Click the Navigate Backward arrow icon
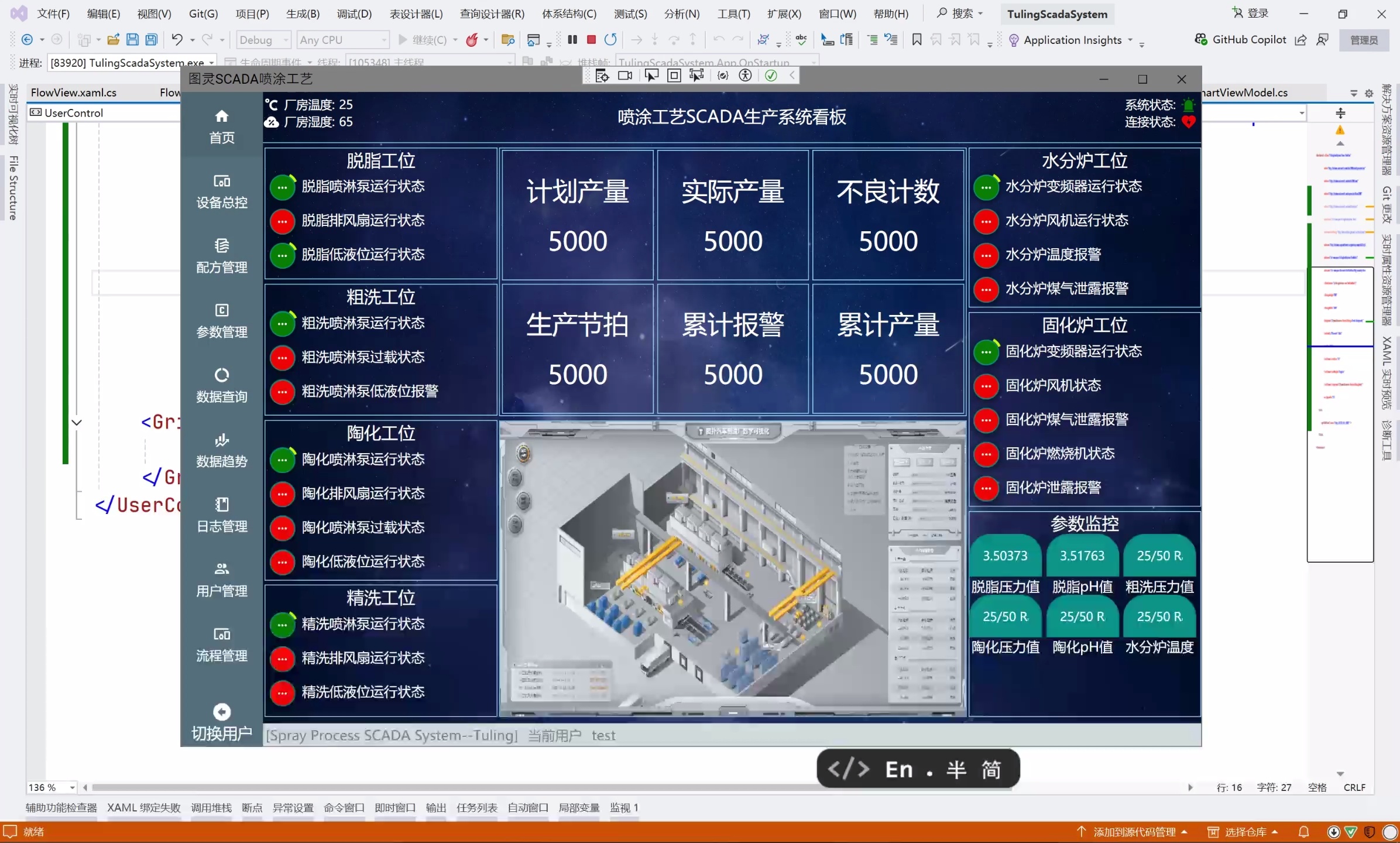Viewport: 1400px width, 843px height. point(27,40)
